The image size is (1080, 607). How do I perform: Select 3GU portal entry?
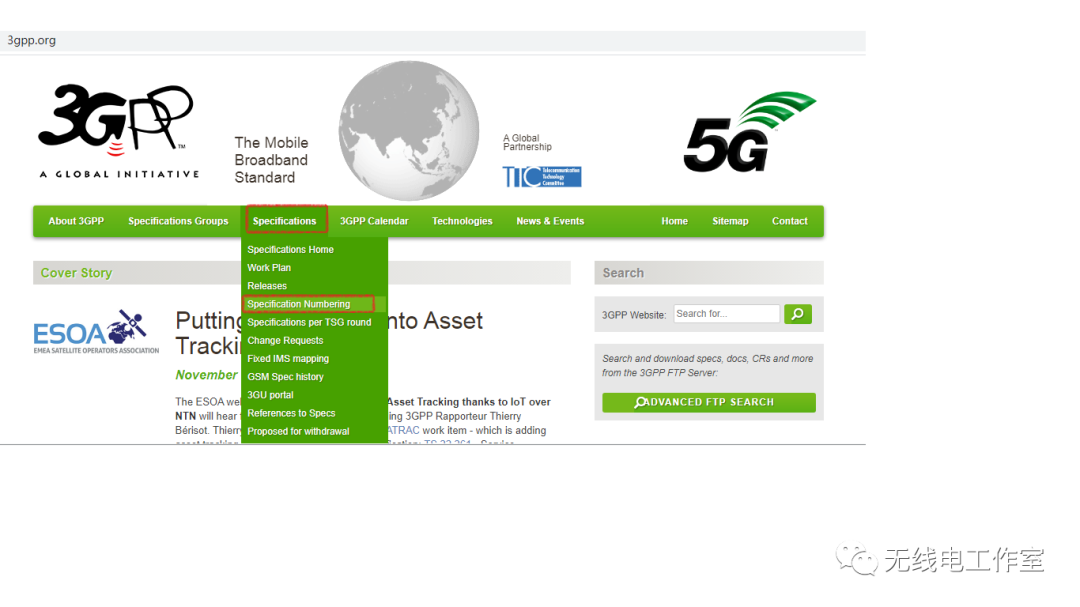270,395
